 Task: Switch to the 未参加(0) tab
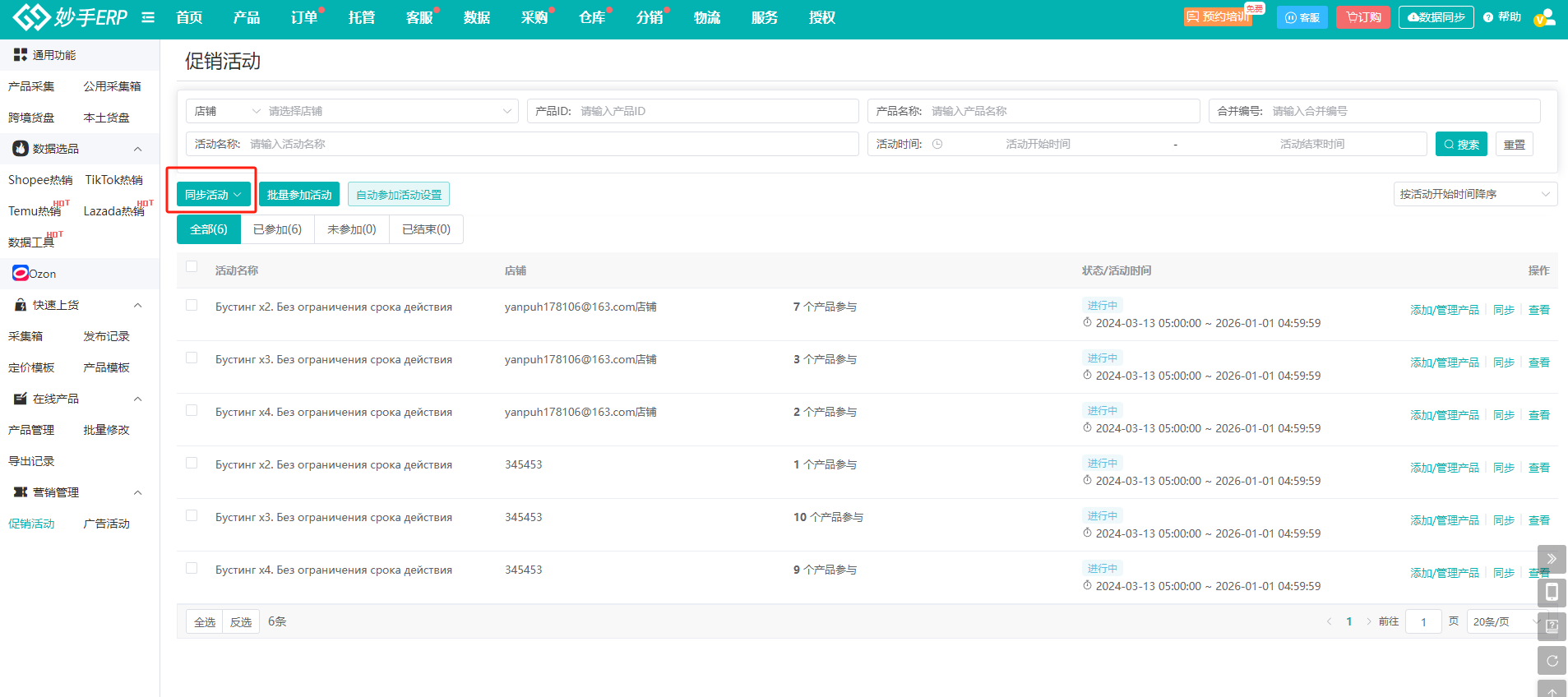tap(352, 229)
